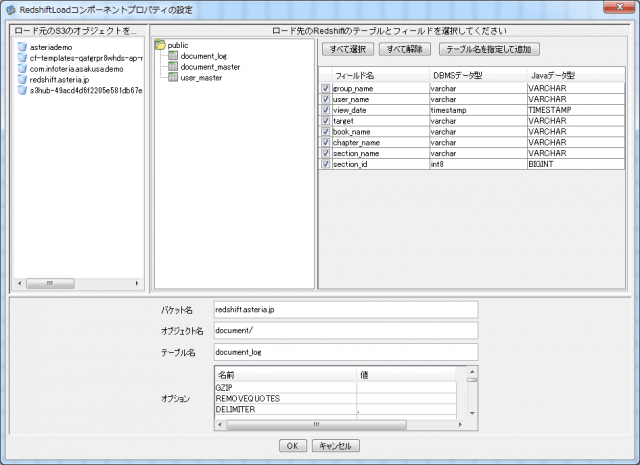Click options table scroll down arrow
Viewport: 640px width, 465px height.
(472, 413)
